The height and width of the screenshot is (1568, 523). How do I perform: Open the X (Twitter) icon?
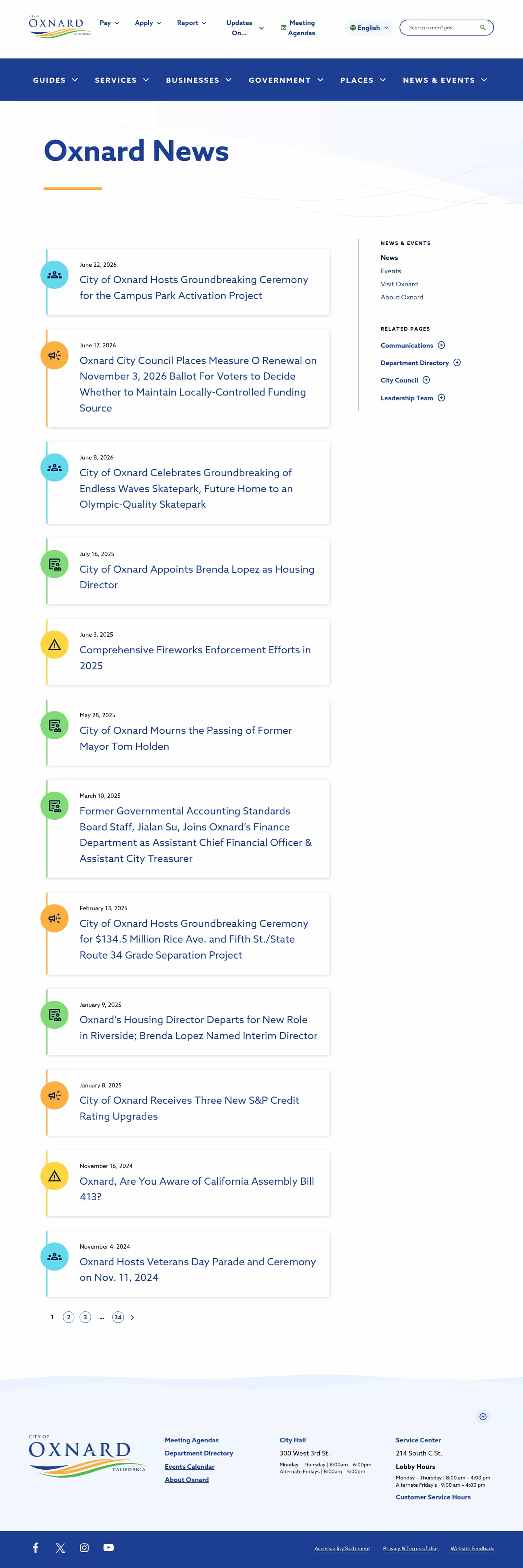[x=60, y=1548]
